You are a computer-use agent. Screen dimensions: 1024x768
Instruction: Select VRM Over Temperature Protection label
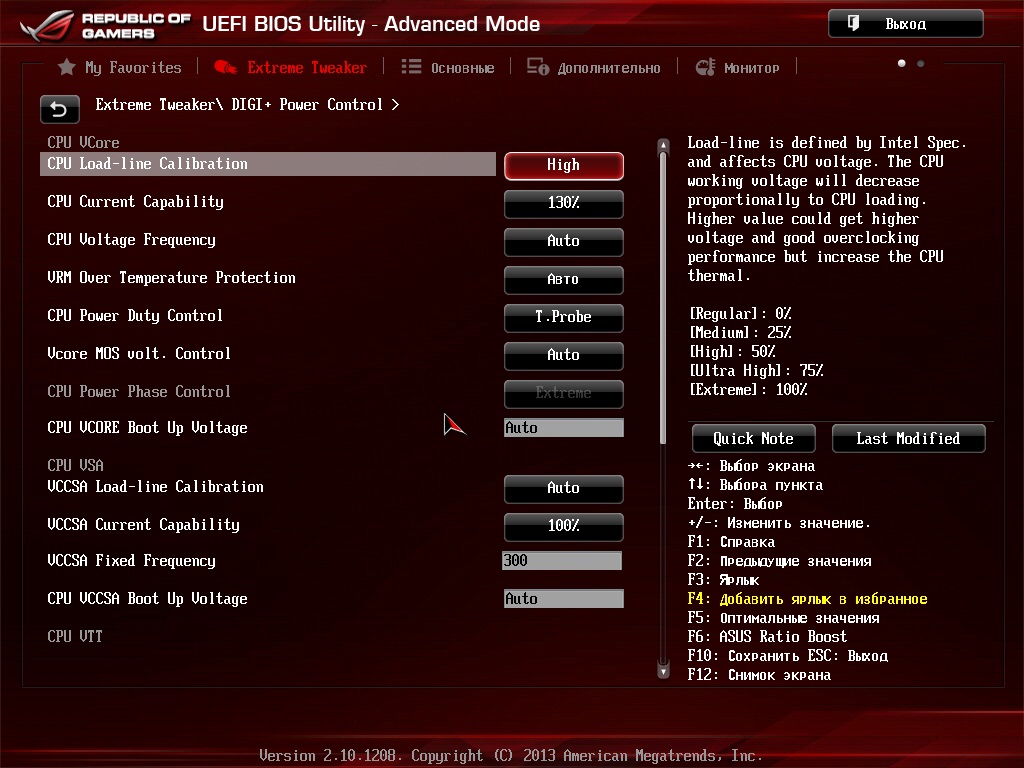[x=172, y=278]
